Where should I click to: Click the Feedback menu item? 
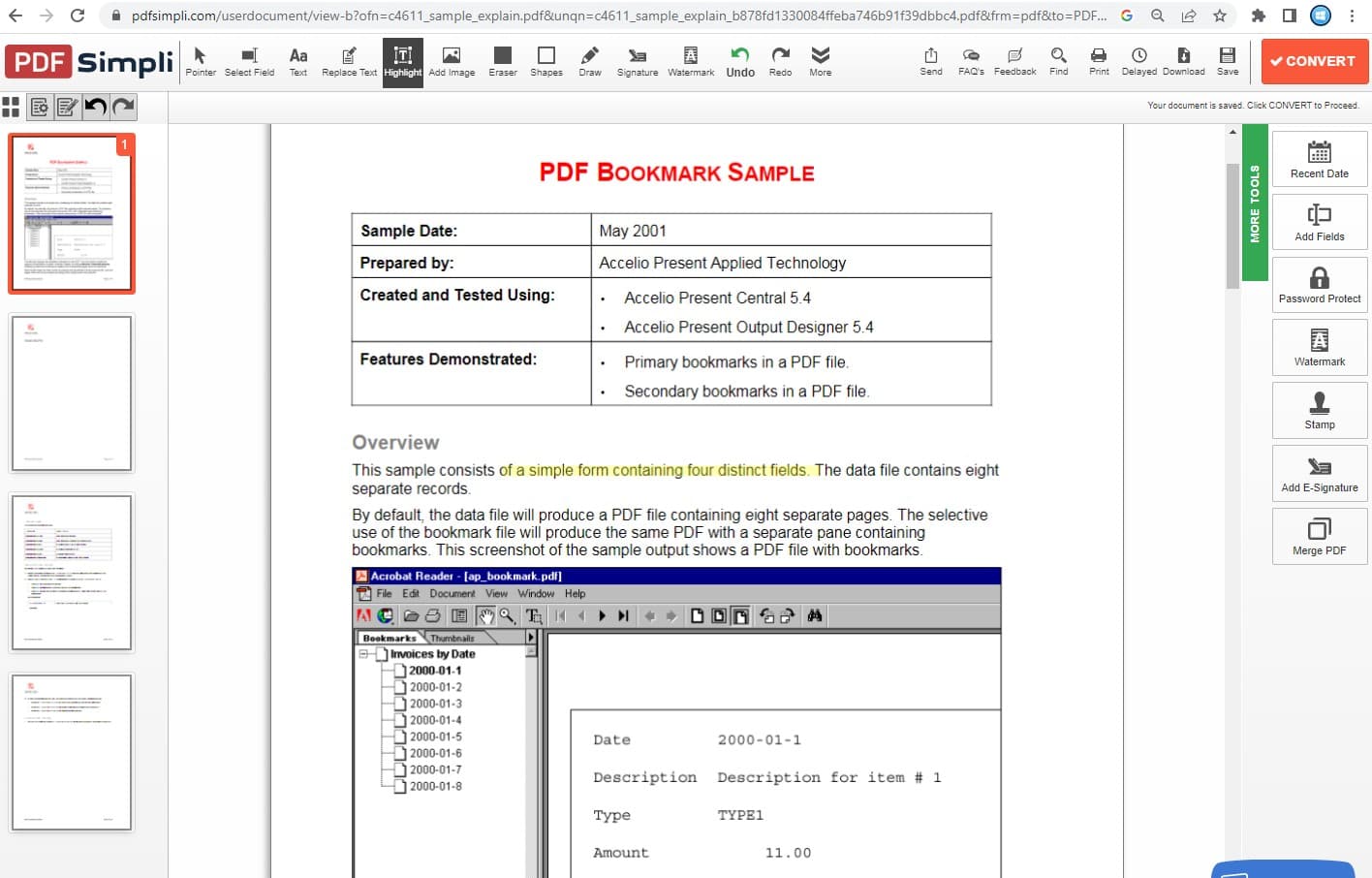tap(1014, 61)
